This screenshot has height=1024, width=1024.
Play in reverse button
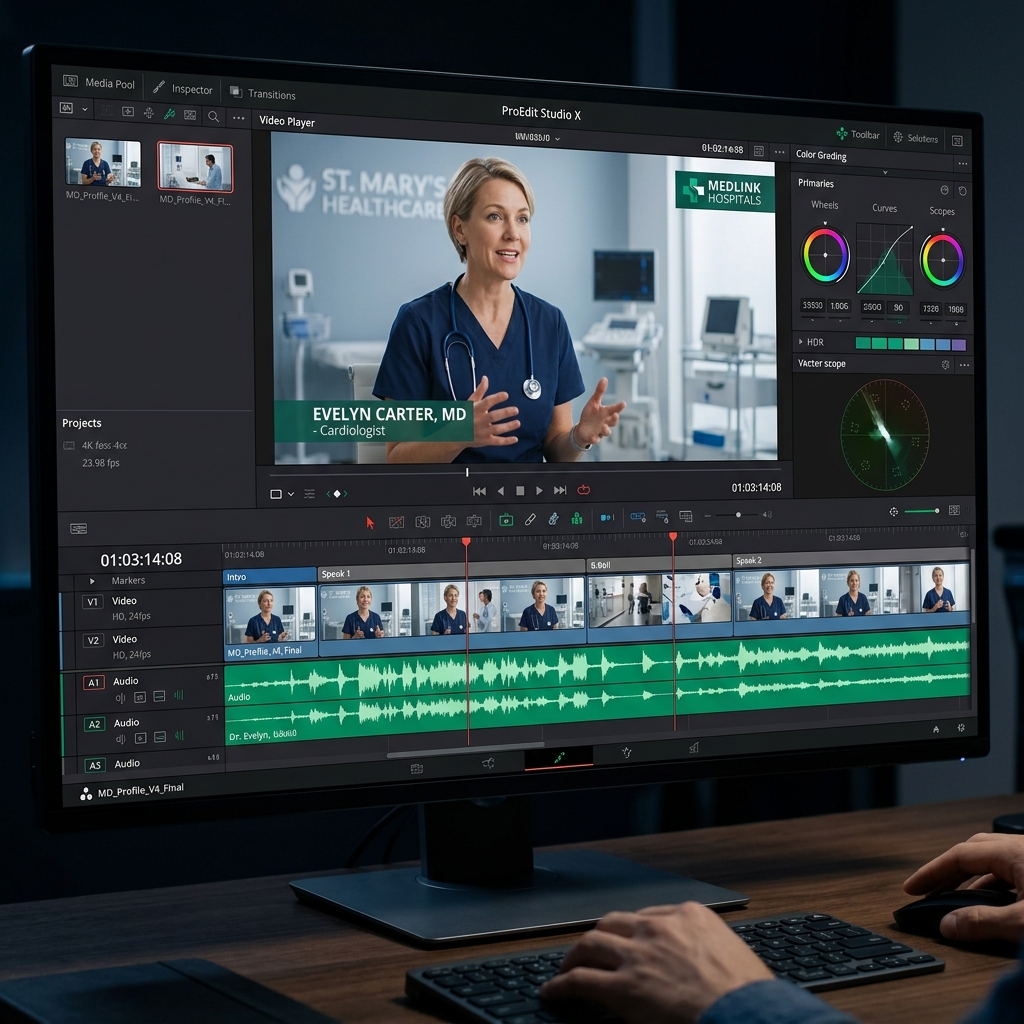[x=500, y=490]
